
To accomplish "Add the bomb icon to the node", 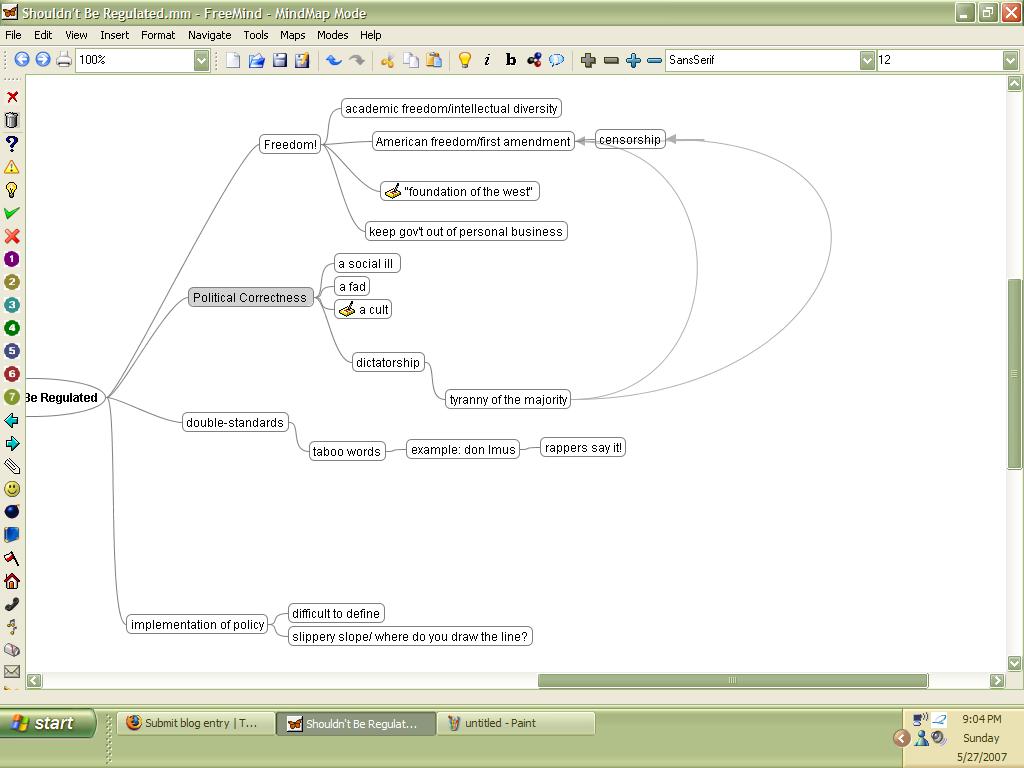I will point(12,512).
